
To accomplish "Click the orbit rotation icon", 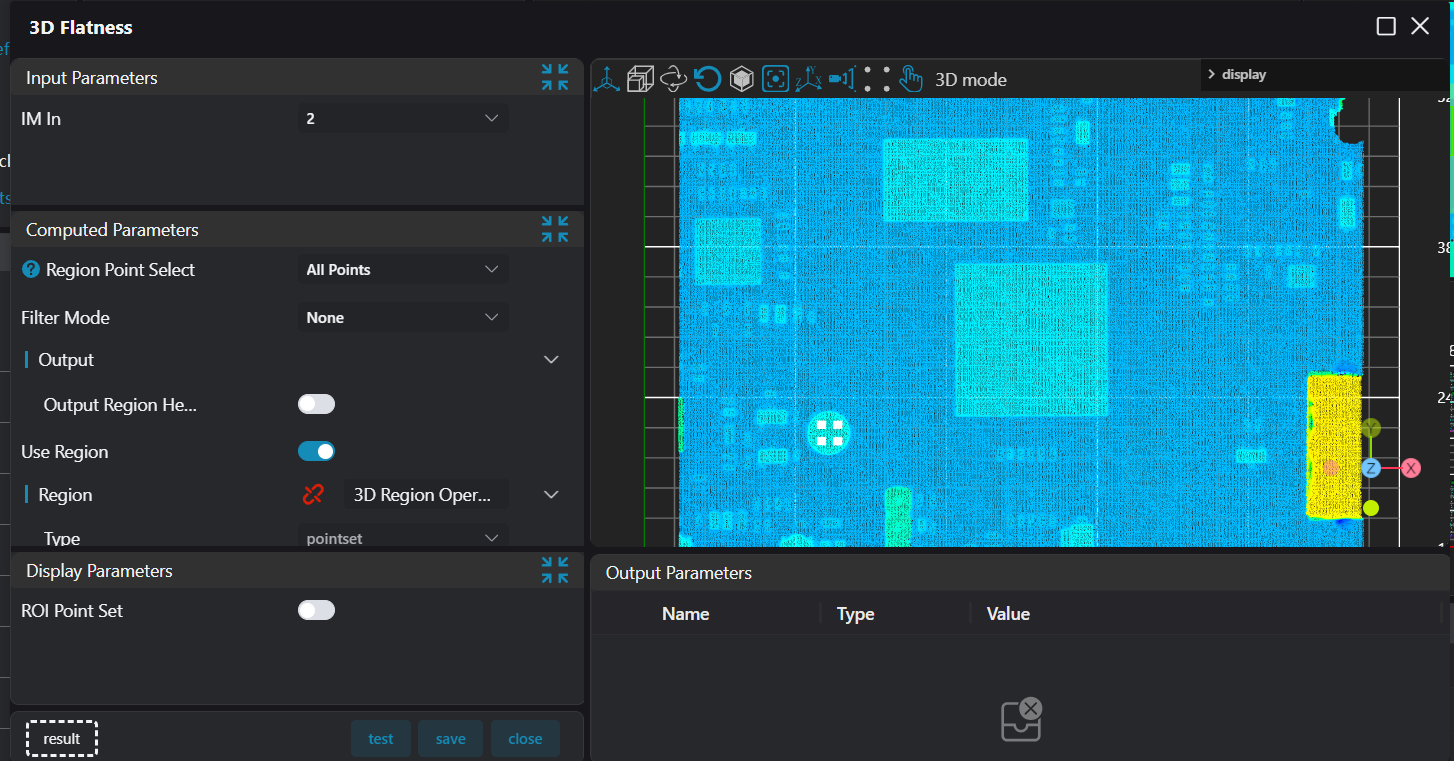I will tap(674, 79).
